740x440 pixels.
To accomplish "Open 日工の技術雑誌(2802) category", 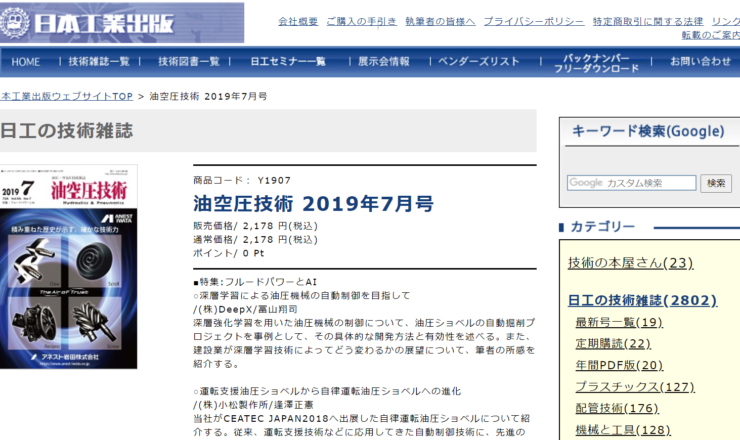I will click(x=642, y=300).
